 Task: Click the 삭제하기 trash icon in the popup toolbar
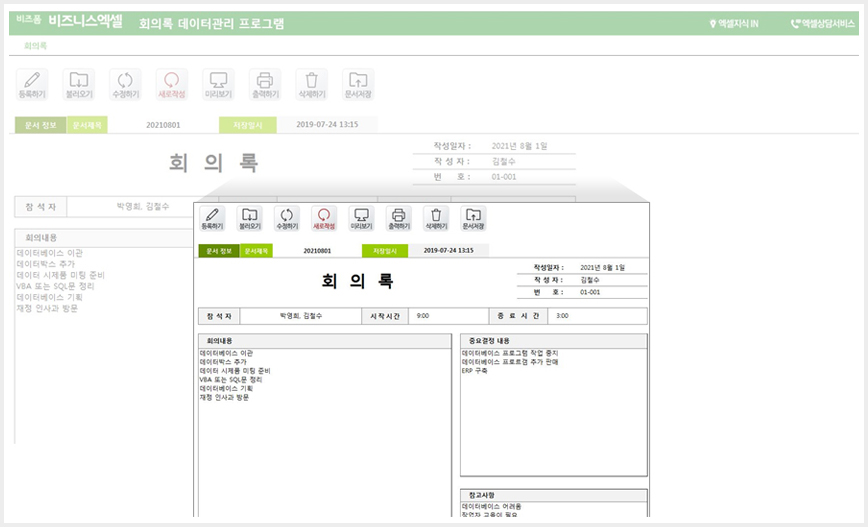coord(436,218)
